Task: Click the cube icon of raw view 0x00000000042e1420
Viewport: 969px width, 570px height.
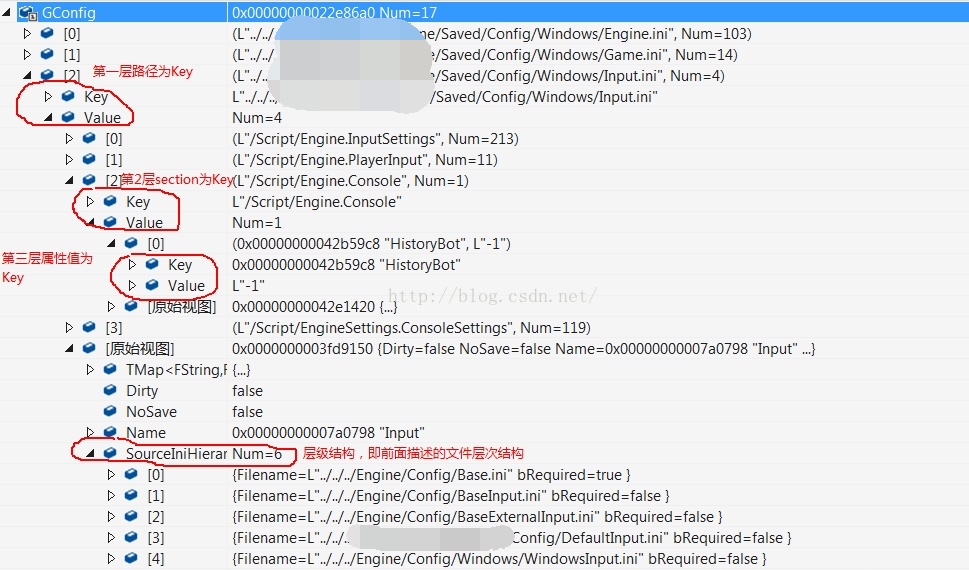Action: (x=132, y=306)
